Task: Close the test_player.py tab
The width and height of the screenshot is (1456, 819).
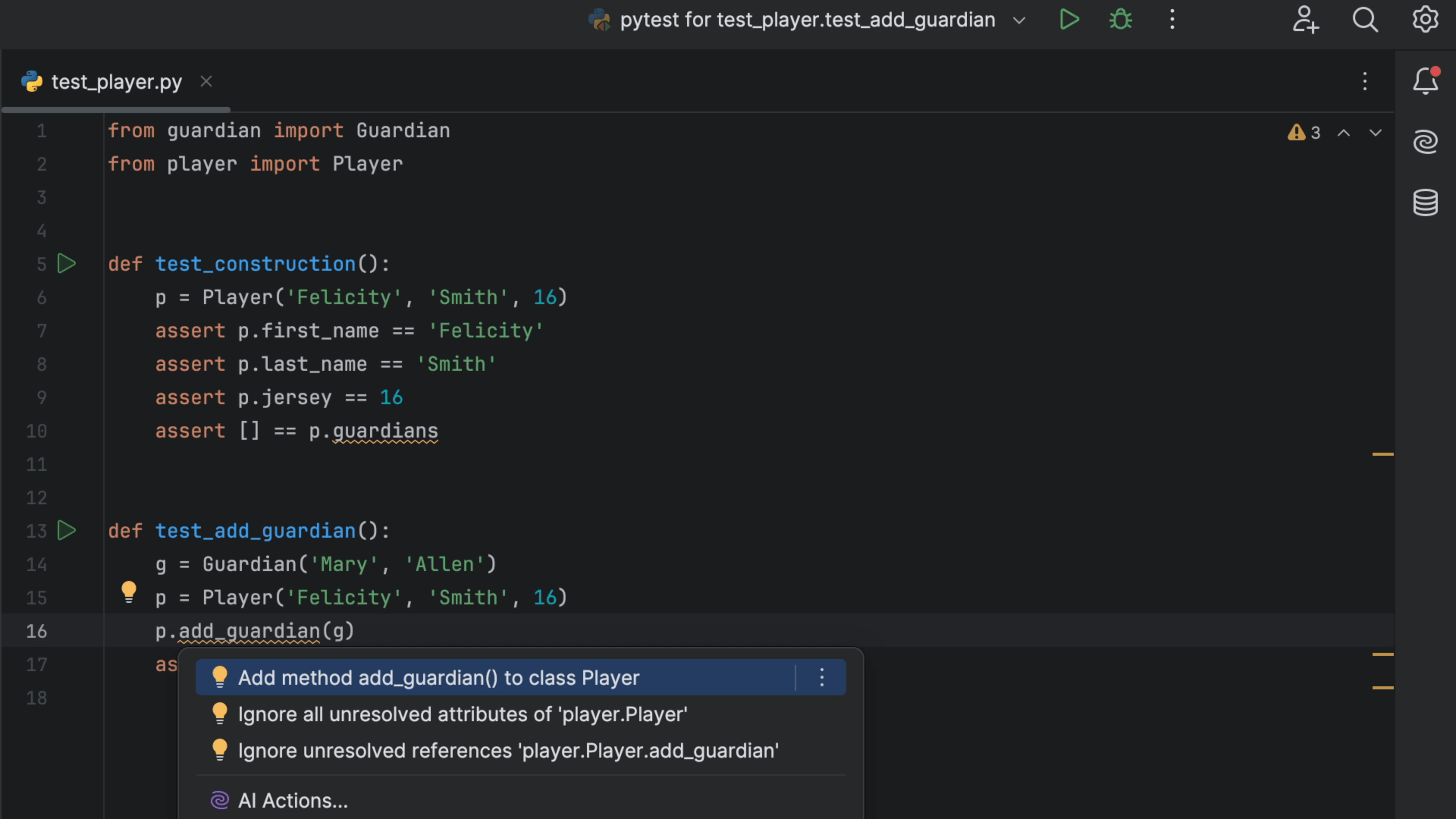Action: [206, 82]
